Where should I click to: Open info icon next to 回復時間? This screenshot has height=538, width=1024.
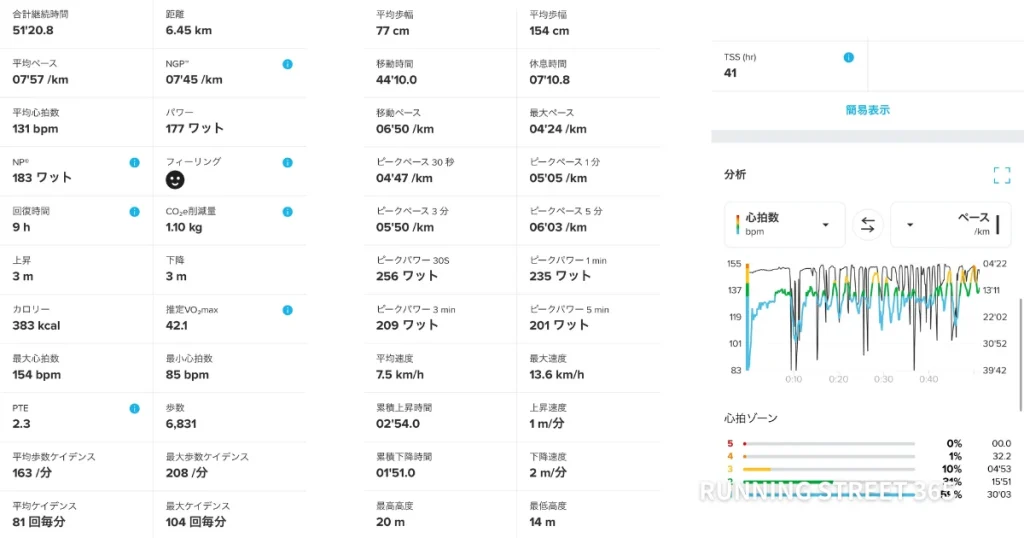pos(135,212)
